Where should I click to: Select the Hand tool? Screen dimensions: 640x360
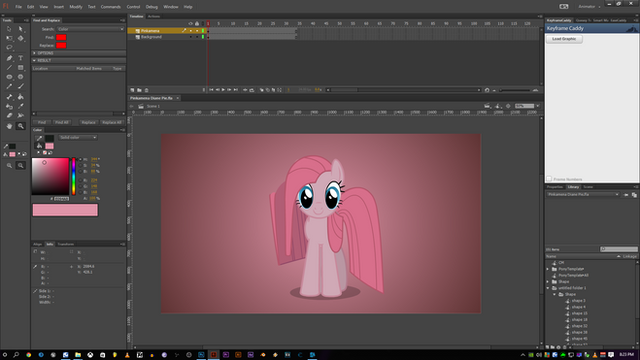tap(9, 126)
